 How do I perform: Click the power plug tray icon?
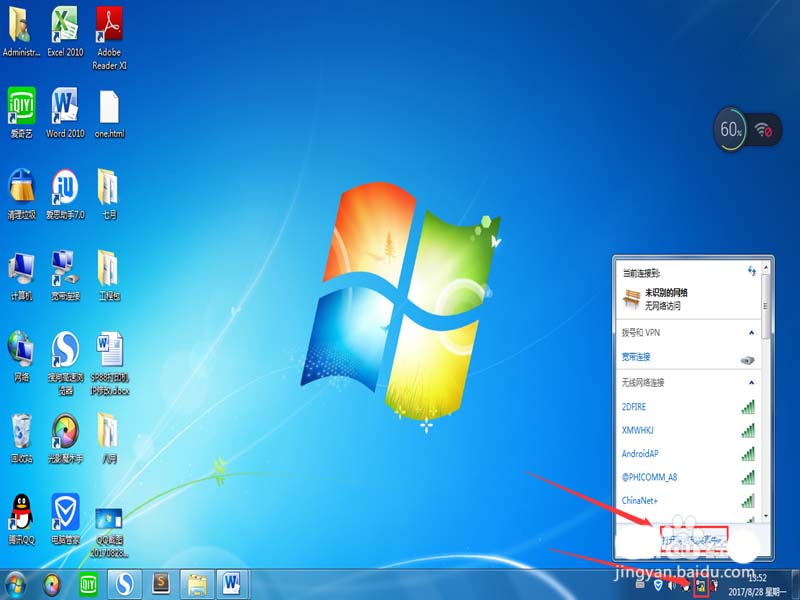coord(715,585)
